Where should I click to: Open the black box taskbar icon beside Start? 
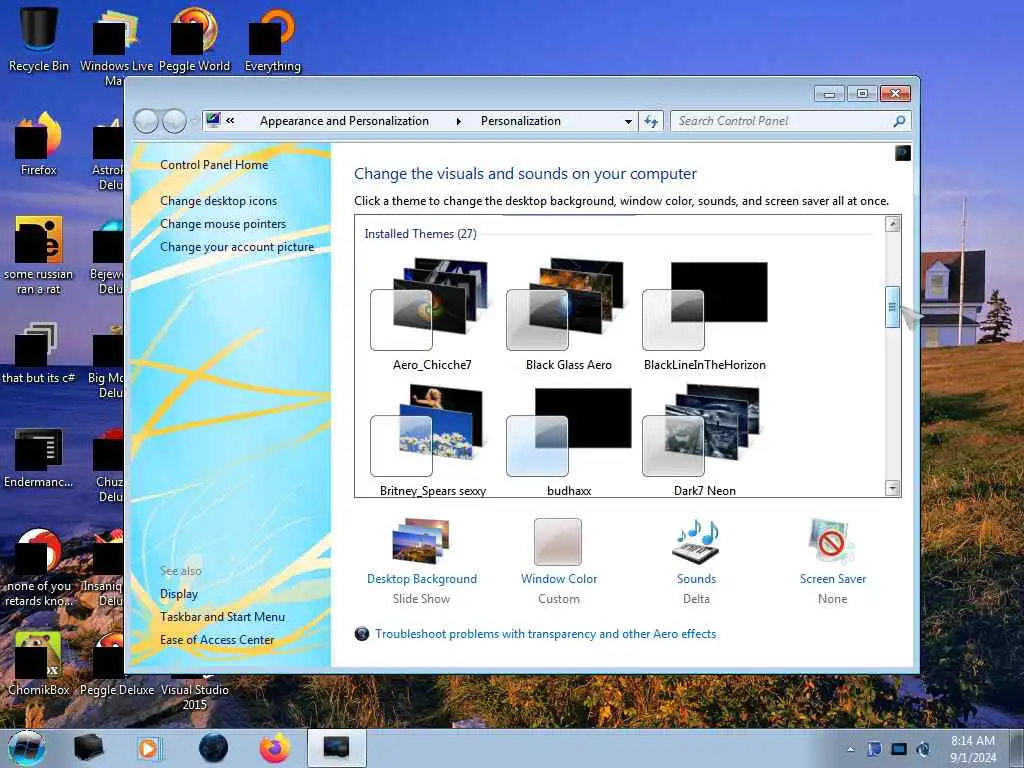pyautogui.click(x=89, y=748)
